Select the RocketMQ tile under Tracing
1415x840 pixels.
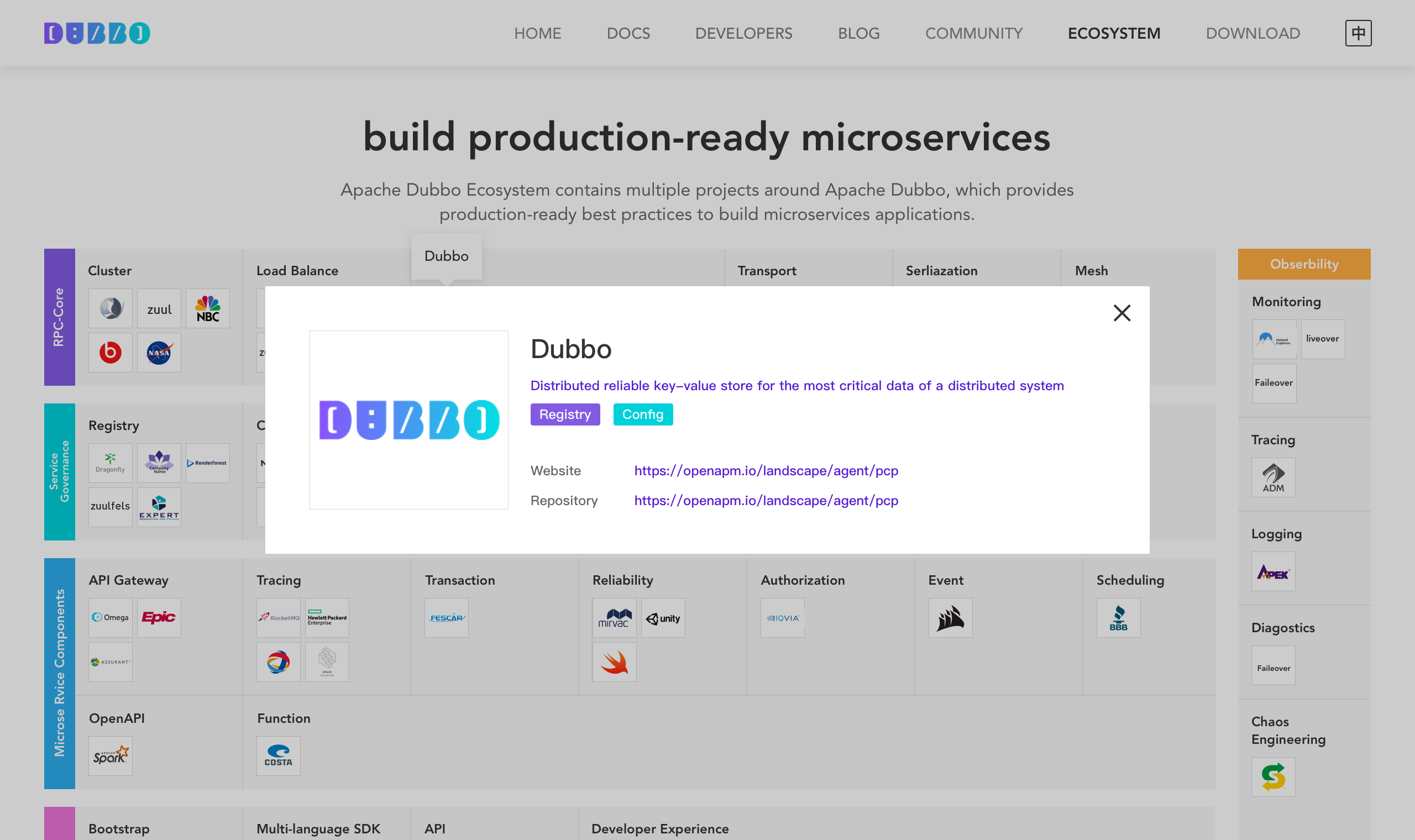point(279,617)
